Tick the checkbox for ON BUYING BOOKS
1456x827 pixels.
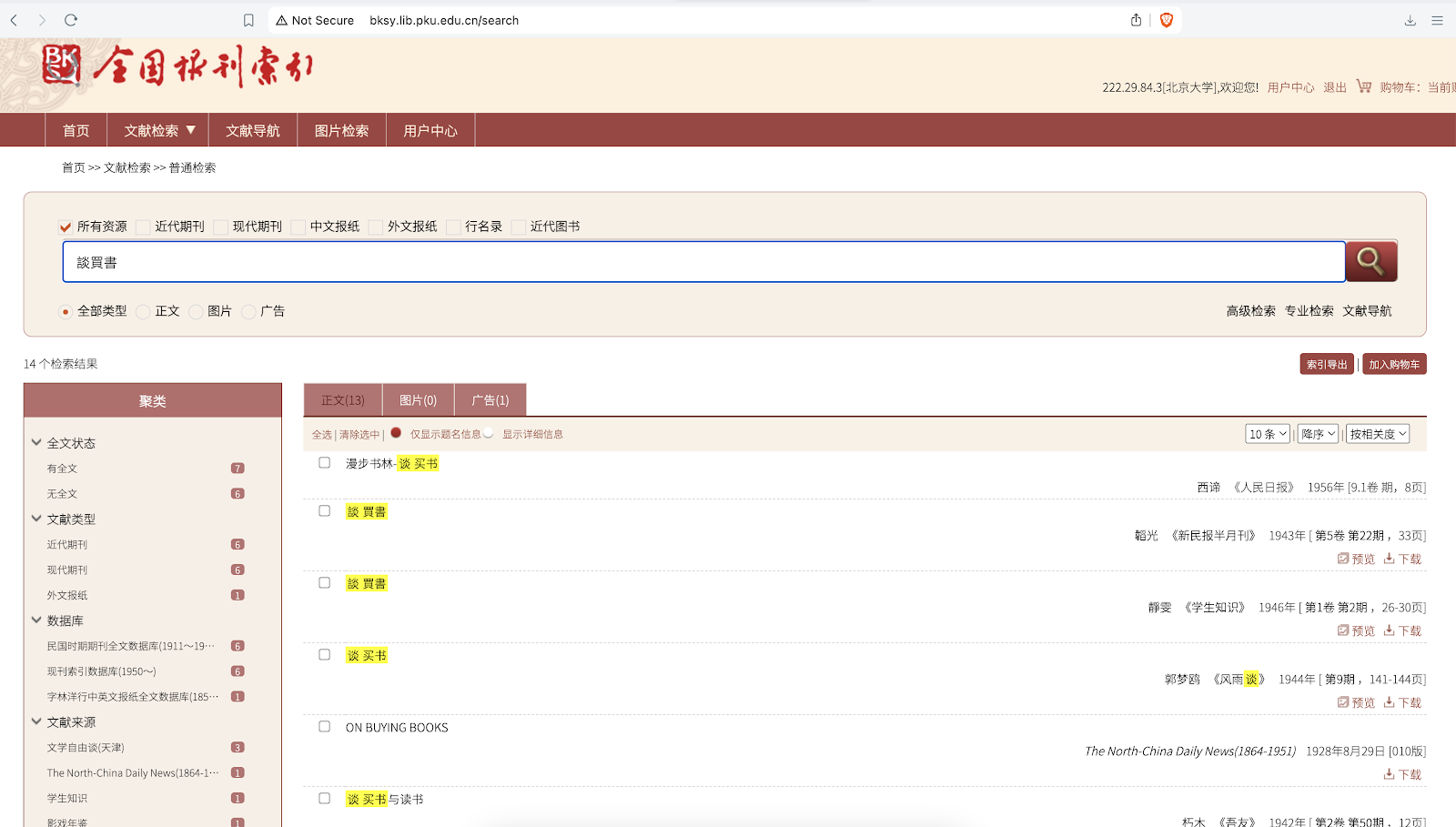(x=324, y=727)
